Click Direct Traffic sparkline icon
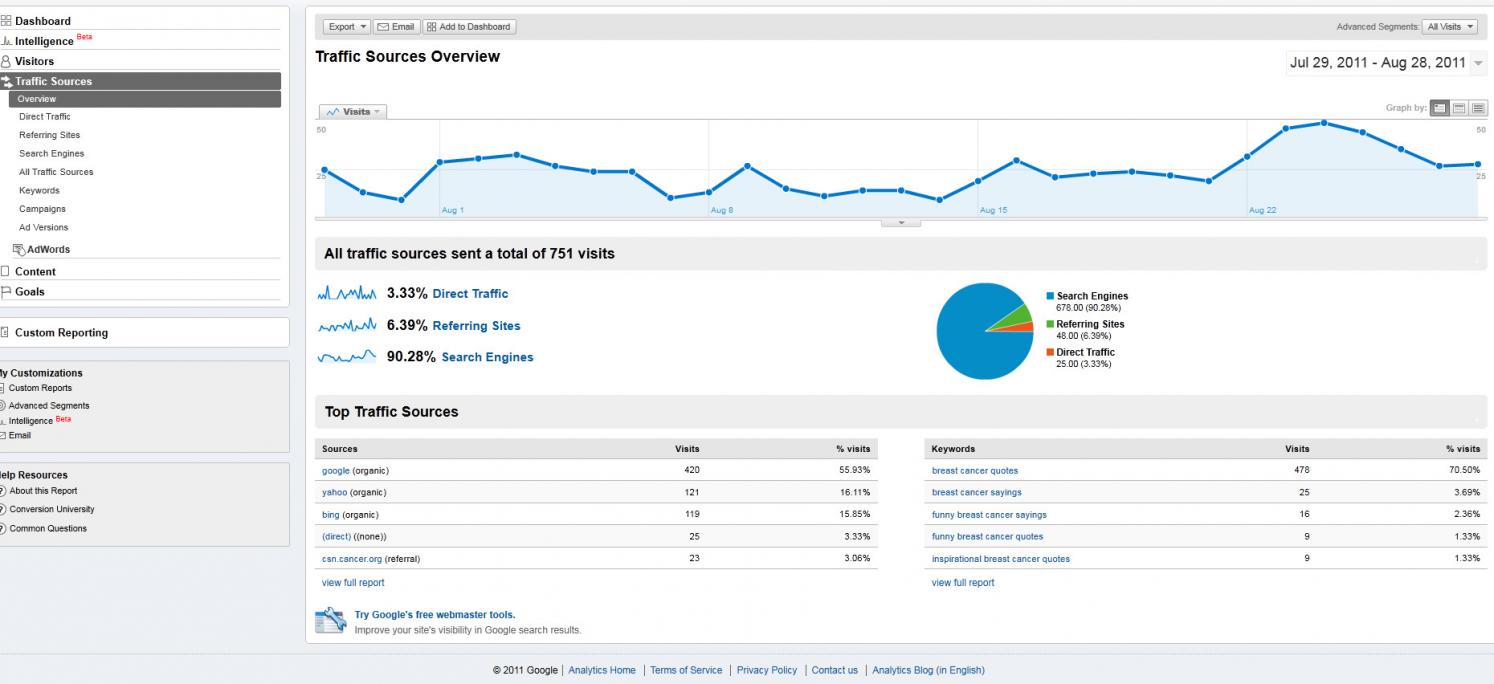1494x684 pixels. point(346,294)
